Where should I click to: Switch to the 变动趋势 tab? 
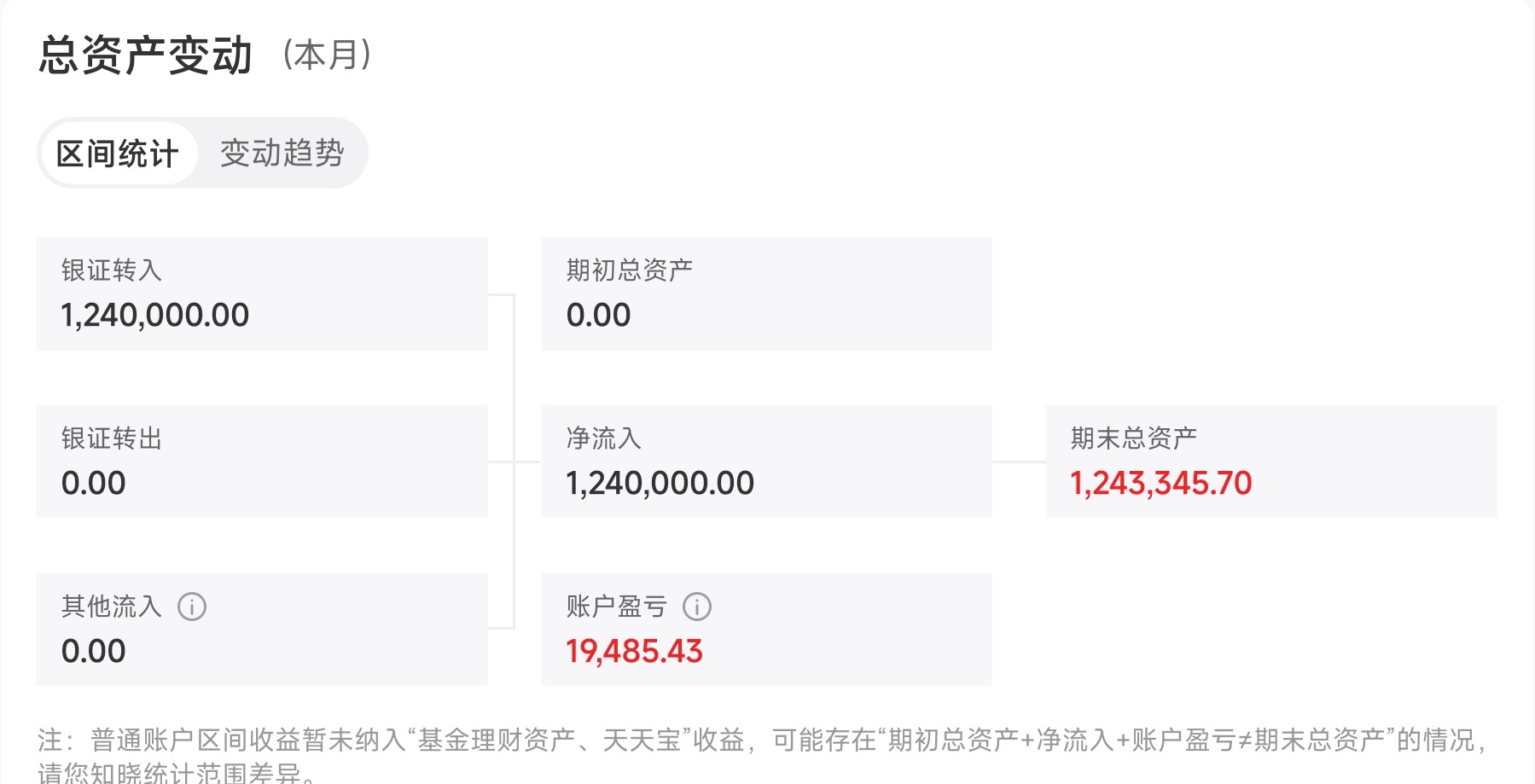(282, 154)
